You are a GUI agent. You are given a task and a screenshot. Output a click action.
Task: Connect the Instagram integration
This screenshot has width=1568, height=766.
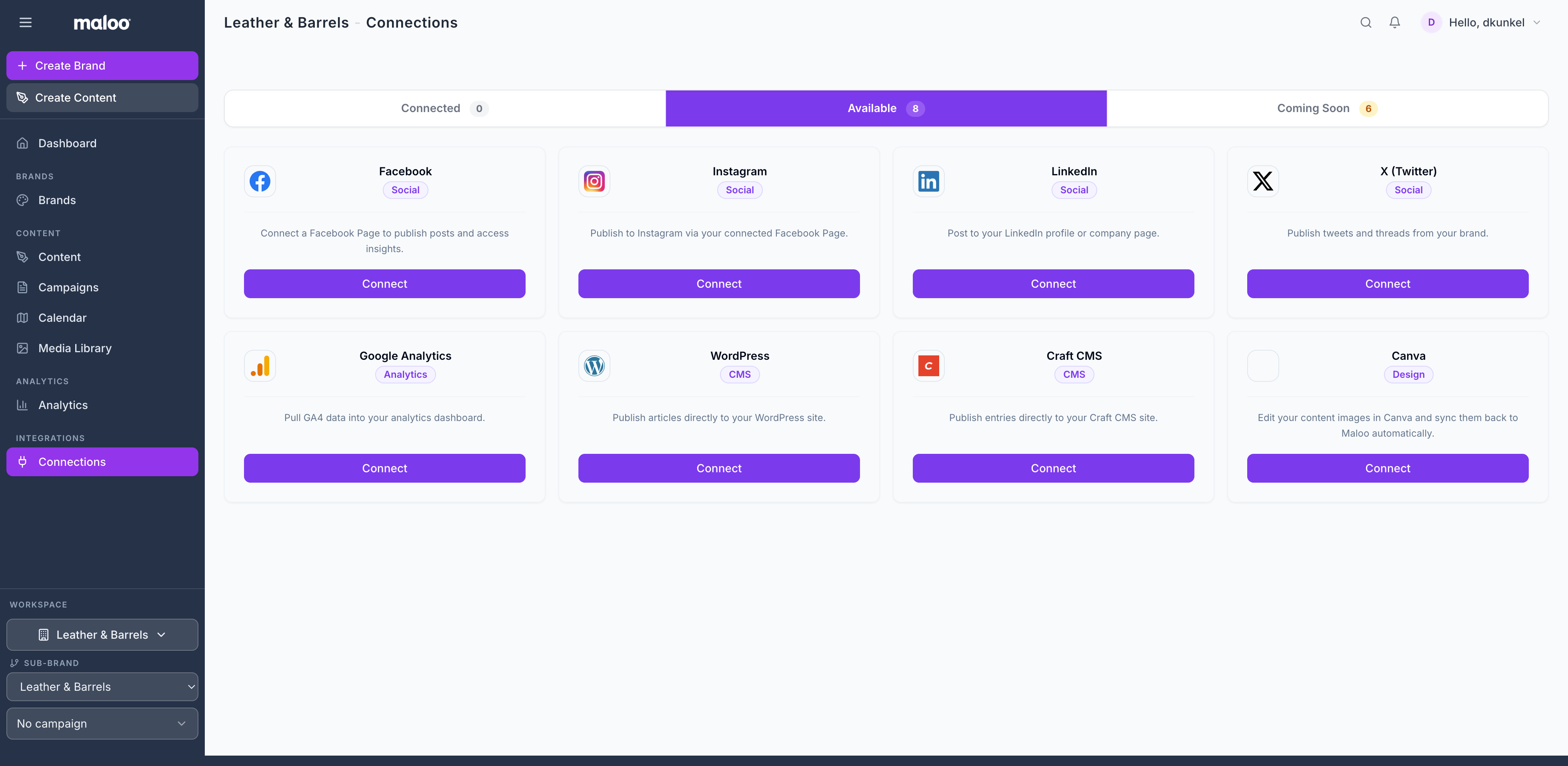pos(719,284)
